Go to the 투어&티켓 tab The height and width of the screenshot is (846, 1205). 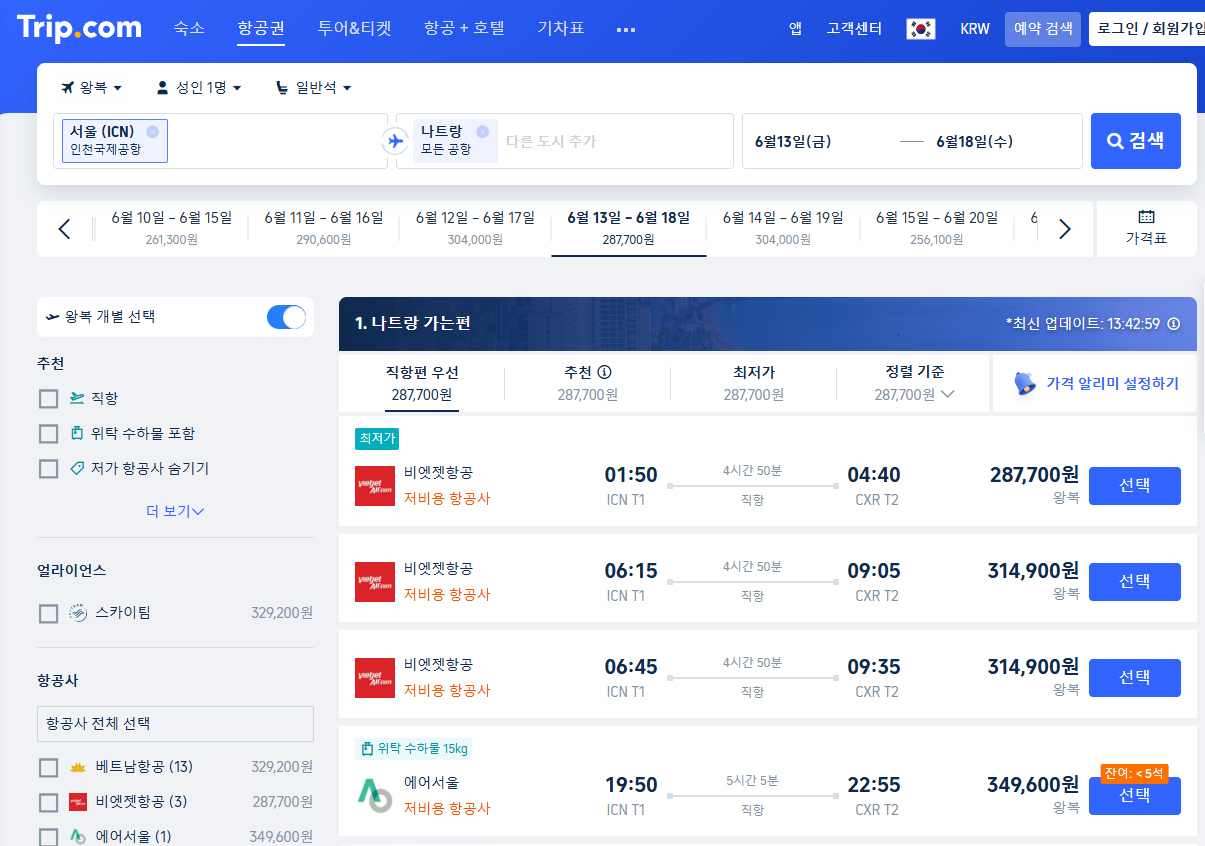point(354,28)
